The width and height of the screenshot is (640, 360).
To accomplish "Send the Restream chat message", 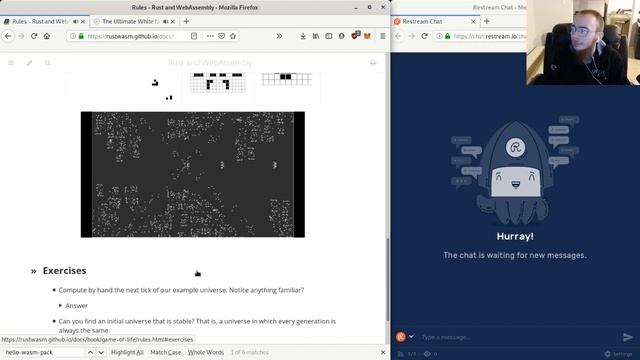I will [628, 337].
